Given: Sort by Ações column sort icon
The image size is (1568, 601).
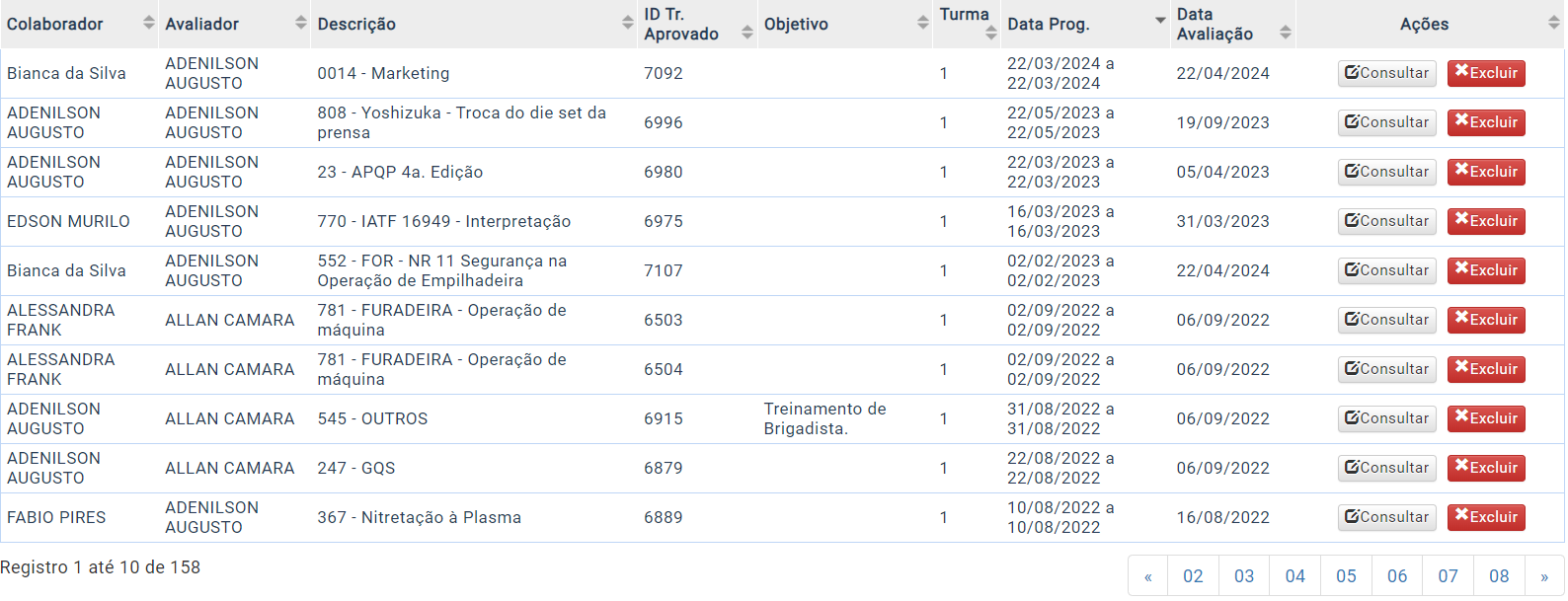Looking at the screenshot, I should (1554, 23).
